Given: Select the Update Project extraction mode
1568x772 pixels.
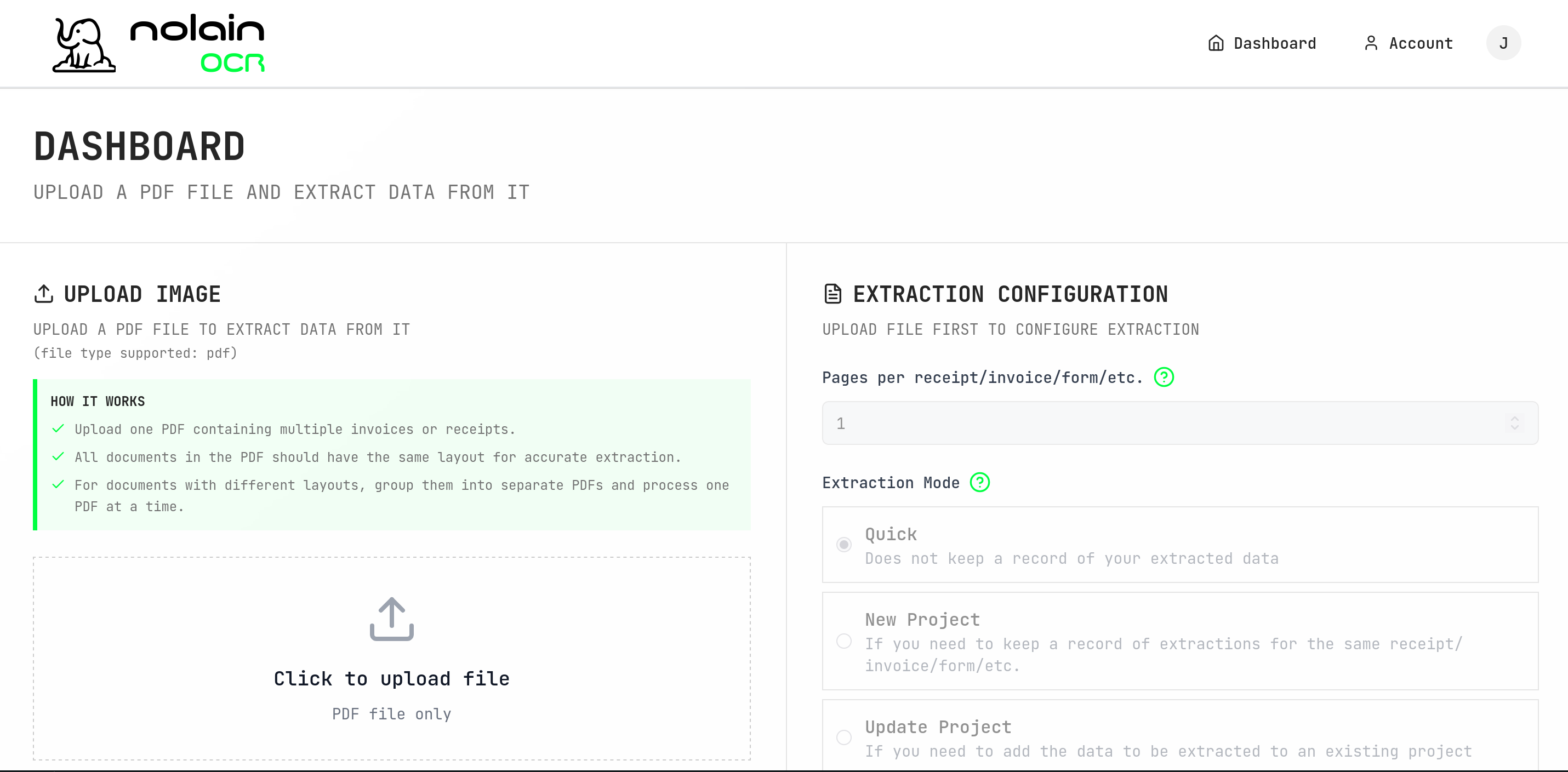Looking at the screenshot, I should pos(843,737).
